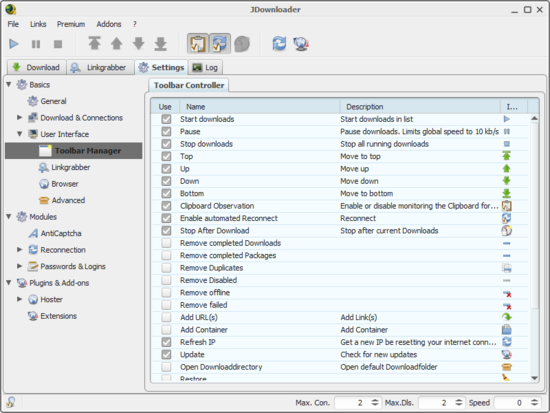The width and height of the screenshot is (550, 413).
Task: Click the Move down arrow toolbar icon
Action: 139,44
